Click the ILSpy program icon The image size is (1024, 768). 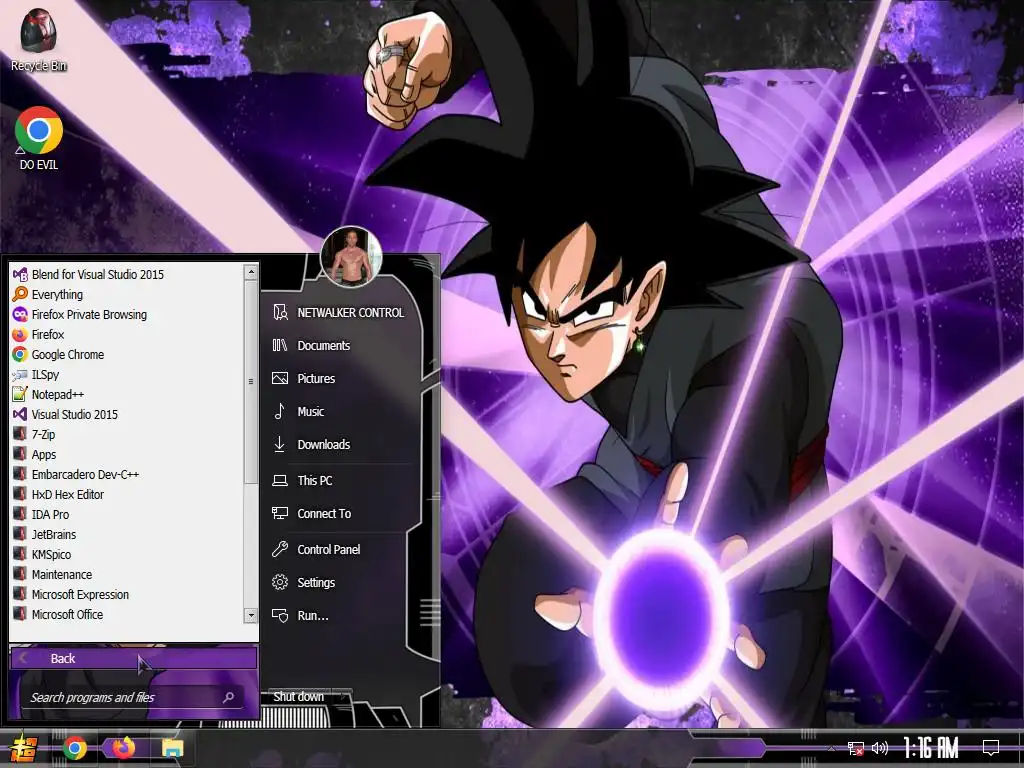20,375
